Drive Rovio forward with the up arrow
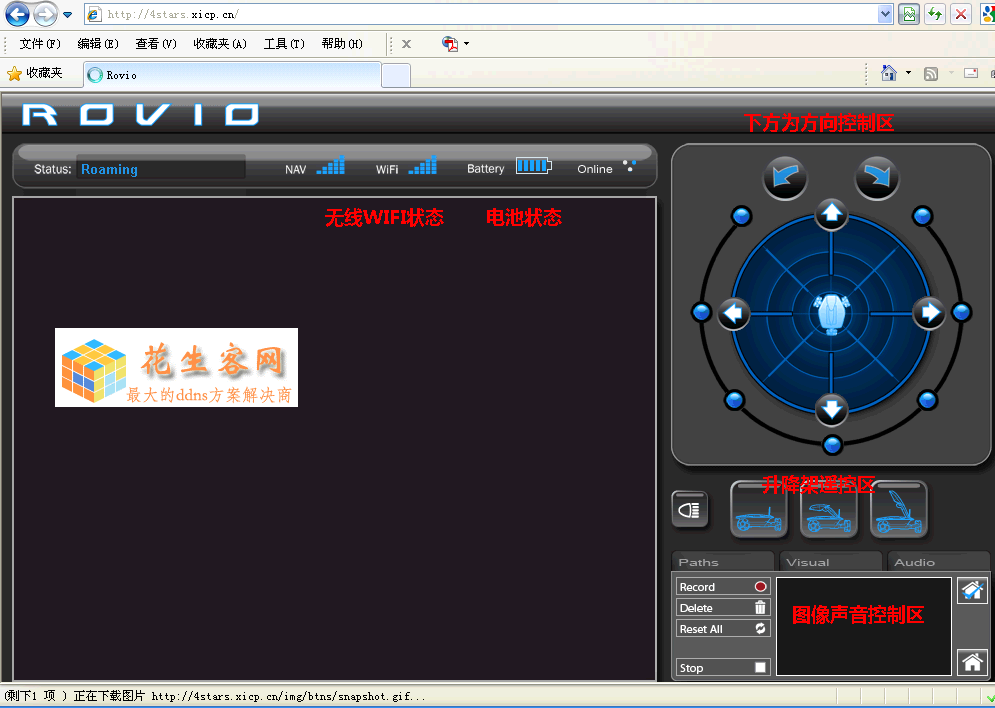Image resolution: width=995 pixels, height=708 pixels. click(831, 214)
